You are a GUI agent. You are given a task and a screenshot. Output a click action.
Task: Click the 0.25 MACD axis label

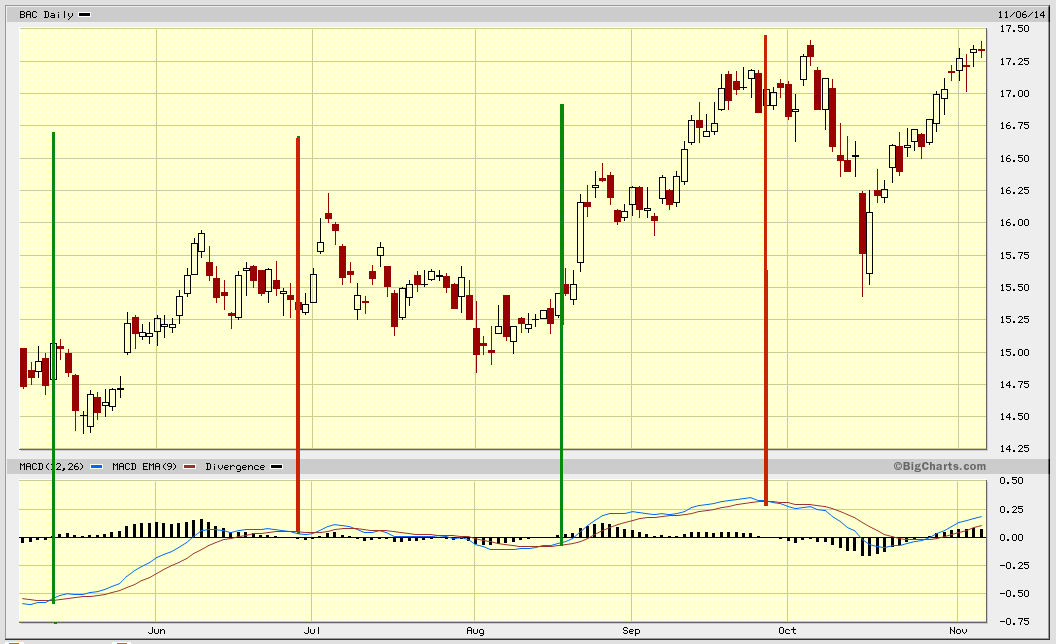point(1012,509)
